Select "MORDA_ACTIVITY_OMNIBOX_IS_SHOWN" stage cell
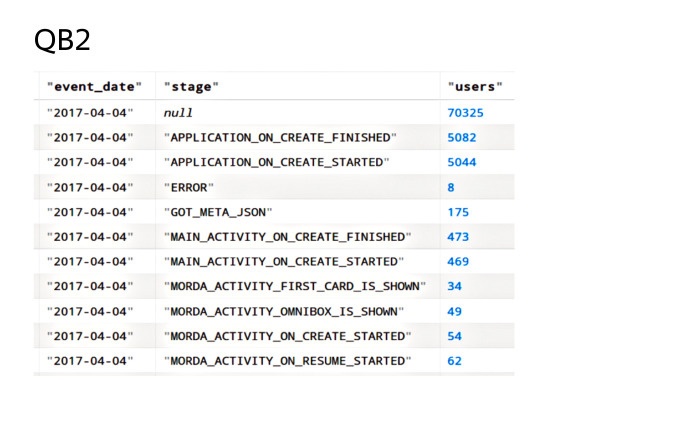699x437 pixels. pyautogui.click(x=284, y=311)
